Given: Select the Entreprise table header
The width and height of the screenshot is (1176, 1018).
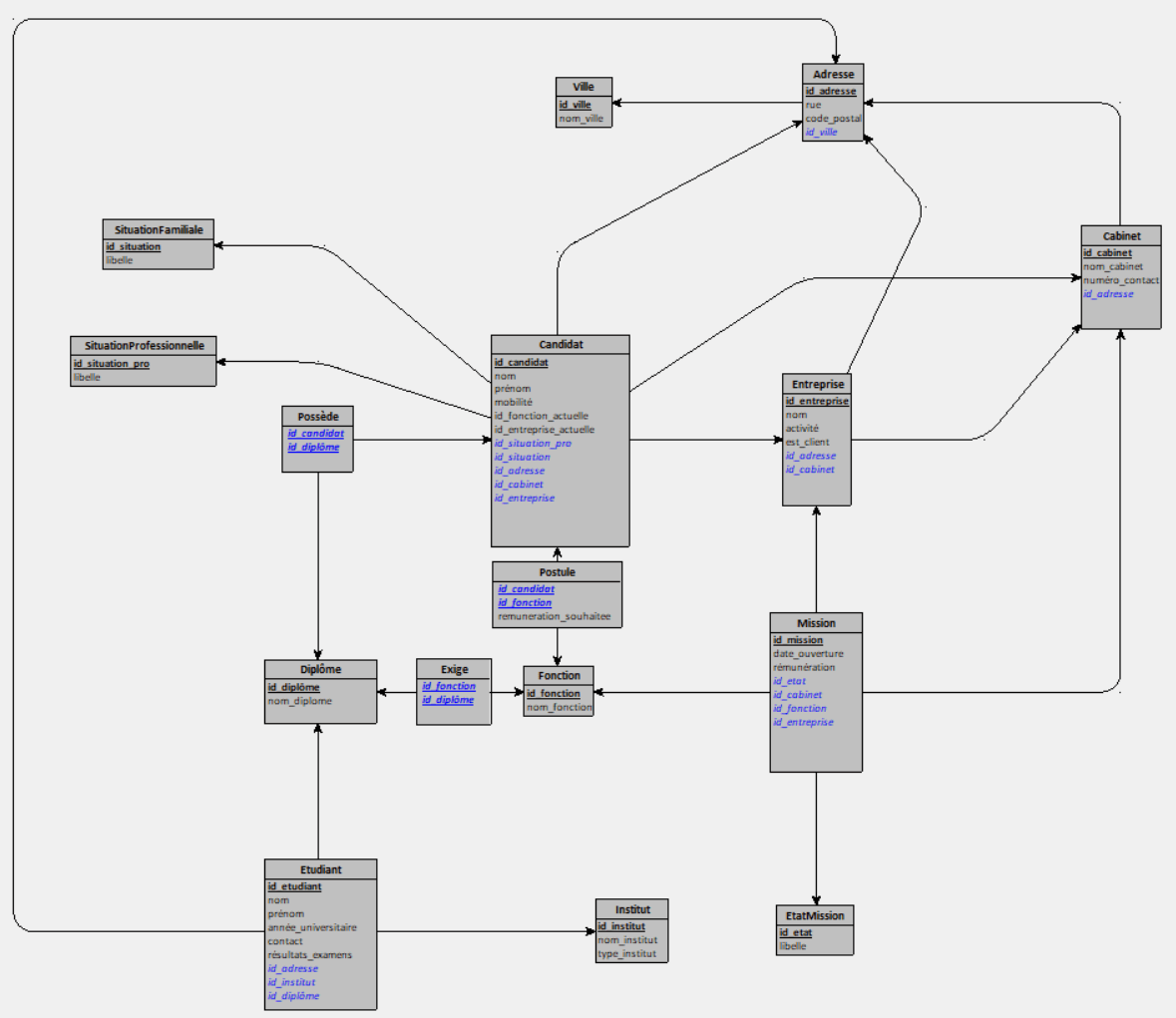Looking at the screenshot, I should point(817,384).
